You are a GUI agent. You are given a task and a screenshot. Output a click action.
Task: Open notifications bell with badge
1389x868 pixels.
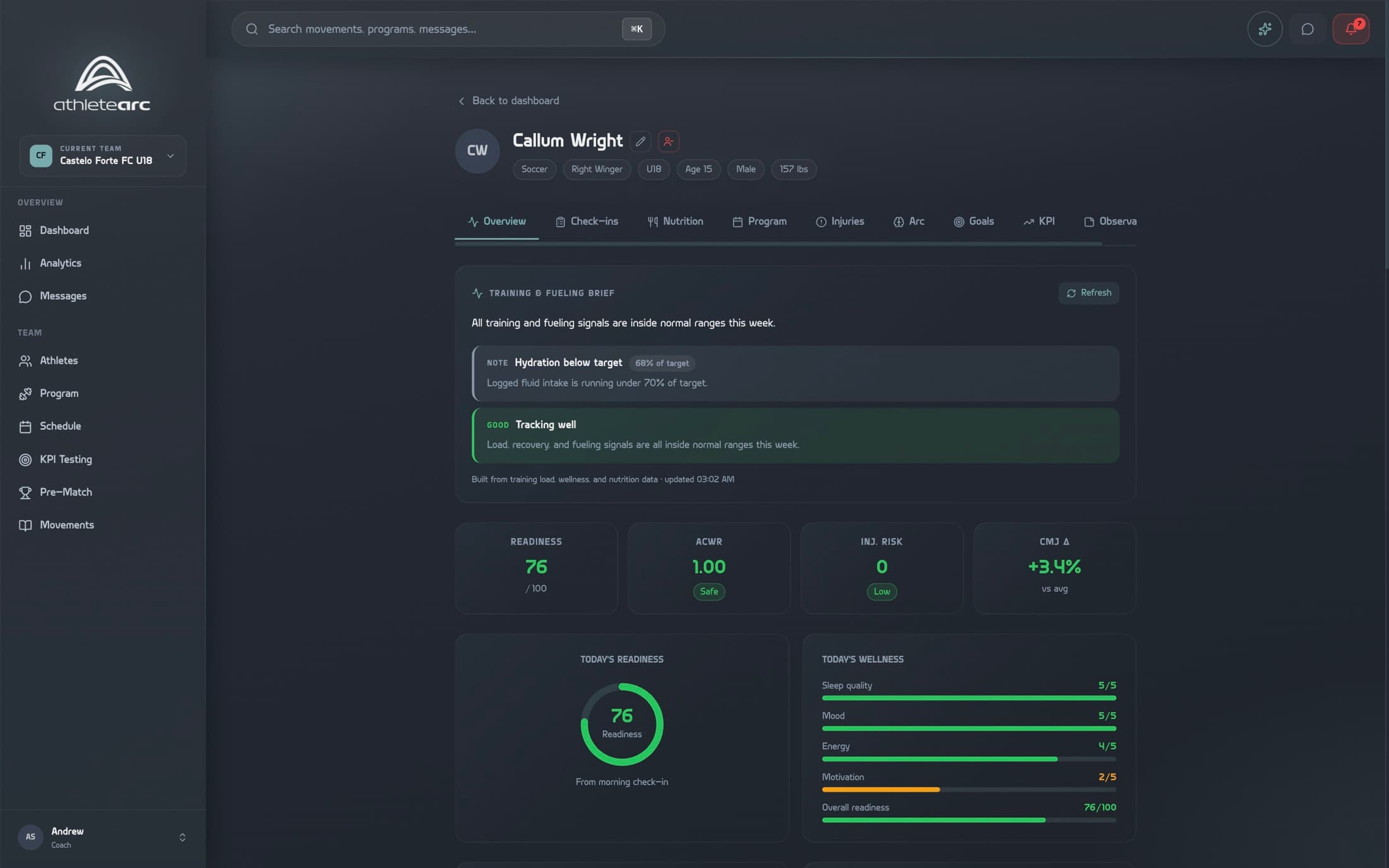(x=1350, y=29)
